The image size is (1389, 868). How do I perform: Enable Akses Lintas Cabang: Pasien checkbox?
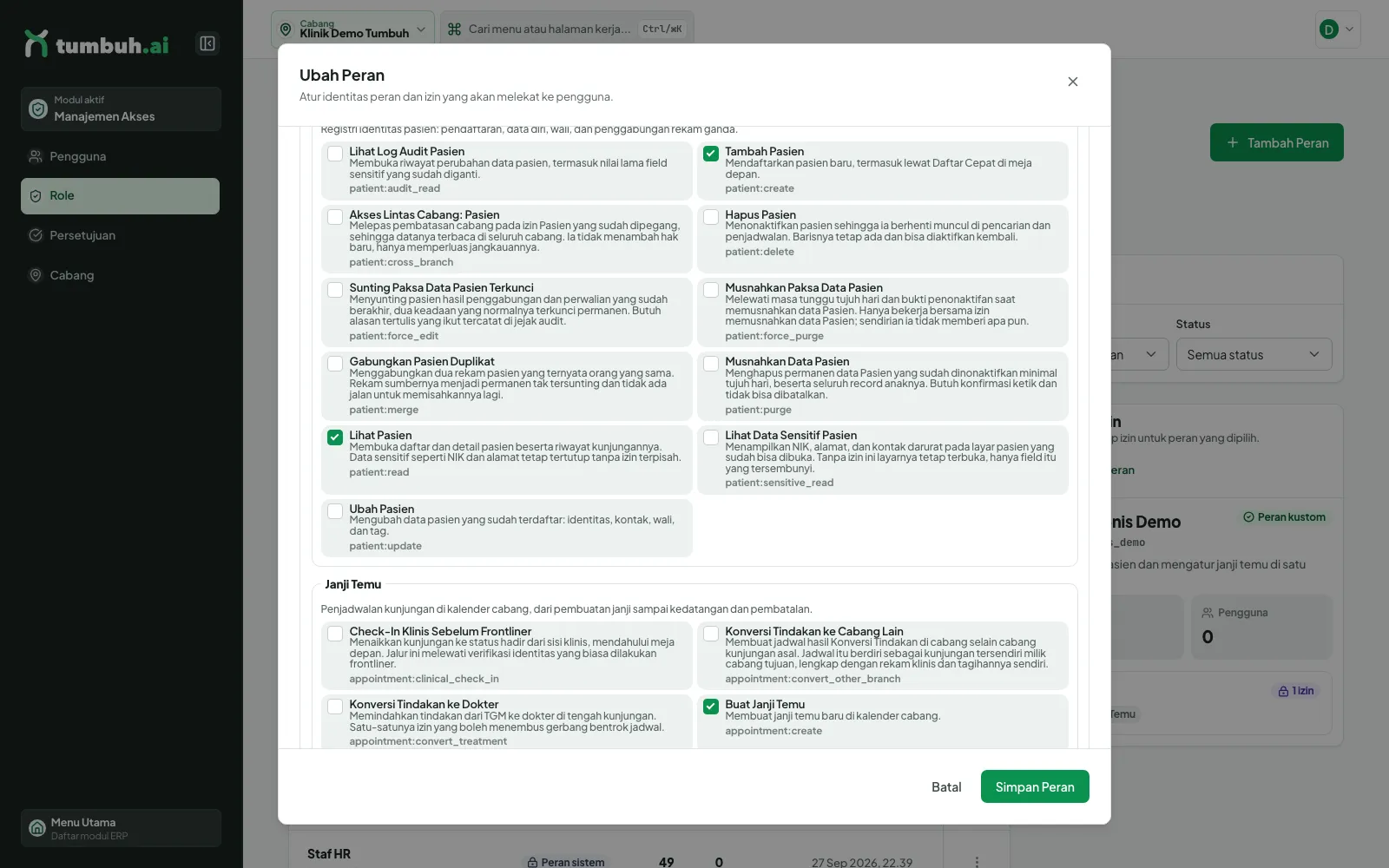pos(335,217)
